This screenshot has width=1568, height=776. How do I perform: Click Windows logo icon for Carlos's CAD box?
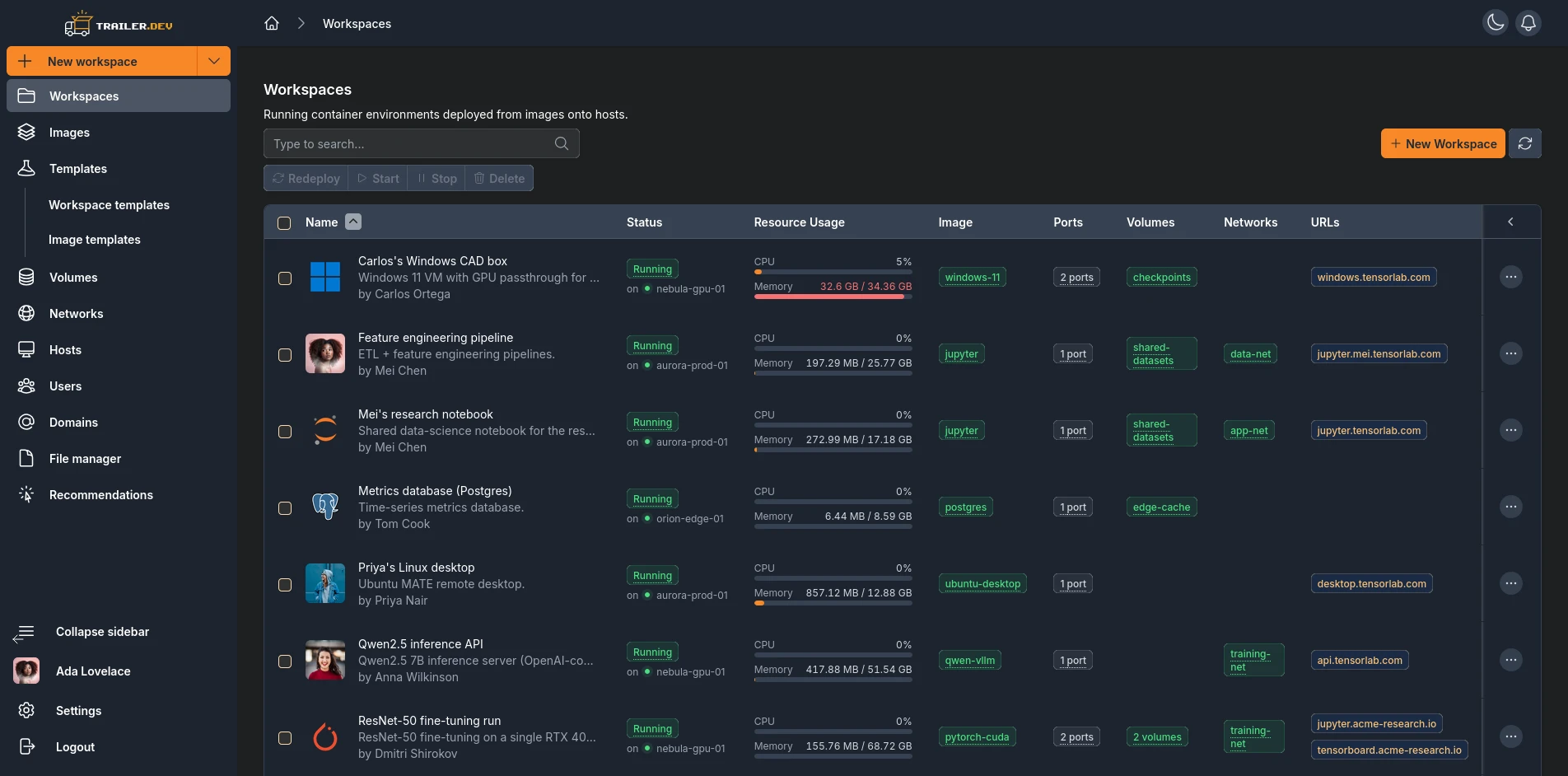click(325, 277)
